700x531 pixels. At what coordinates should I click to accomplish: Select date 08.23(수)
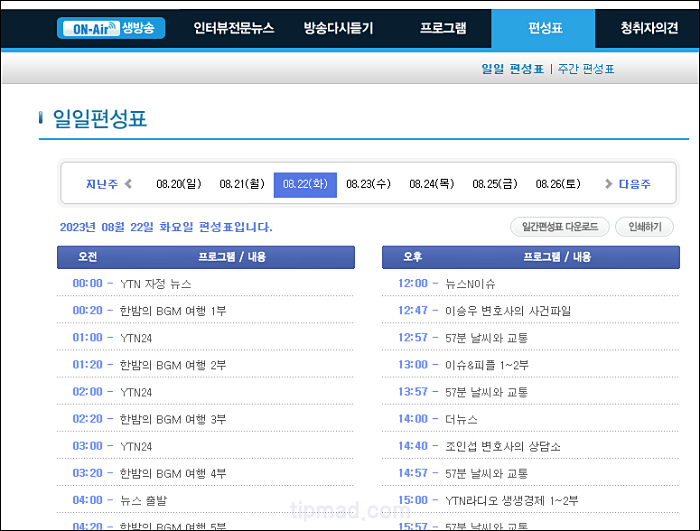tap(368, 184)
